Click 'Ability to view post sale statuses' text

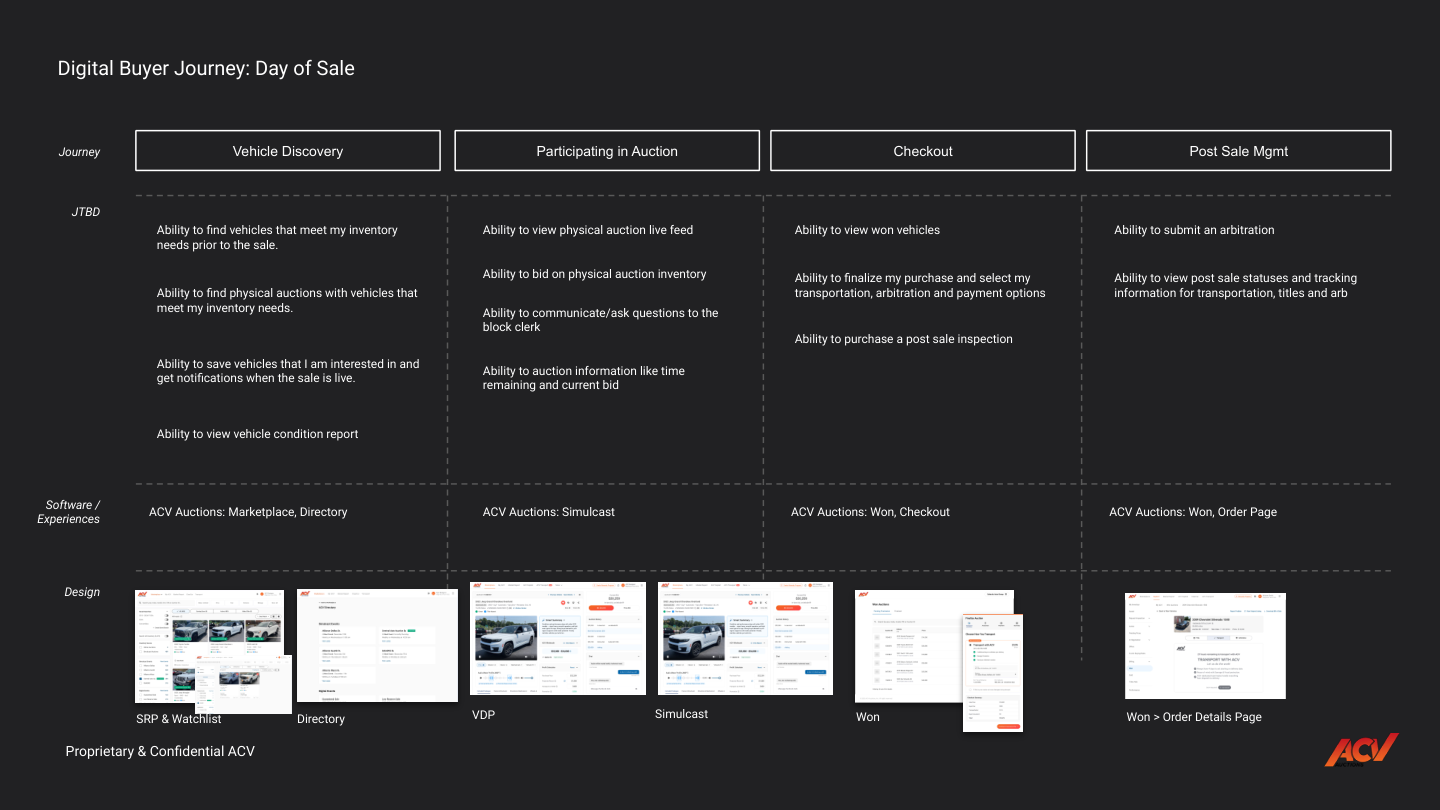[1235, 285]
